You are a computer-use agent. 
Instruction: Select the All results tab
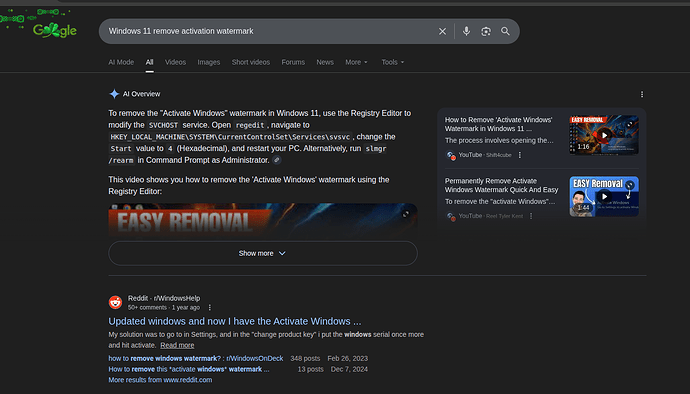click(x=149, y=62)
